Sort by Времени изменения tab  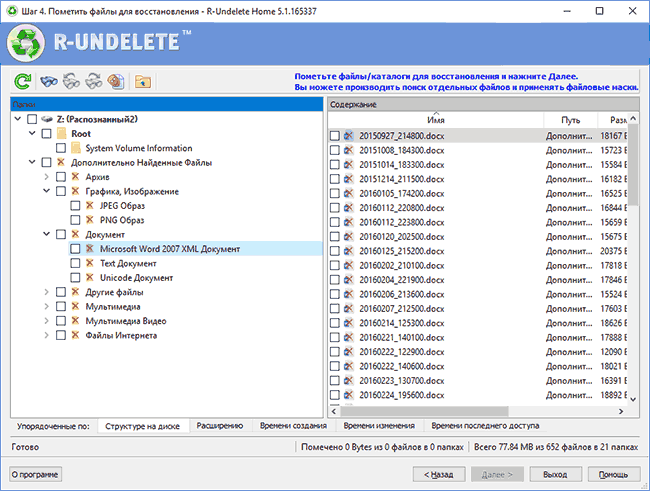(379, 426)
